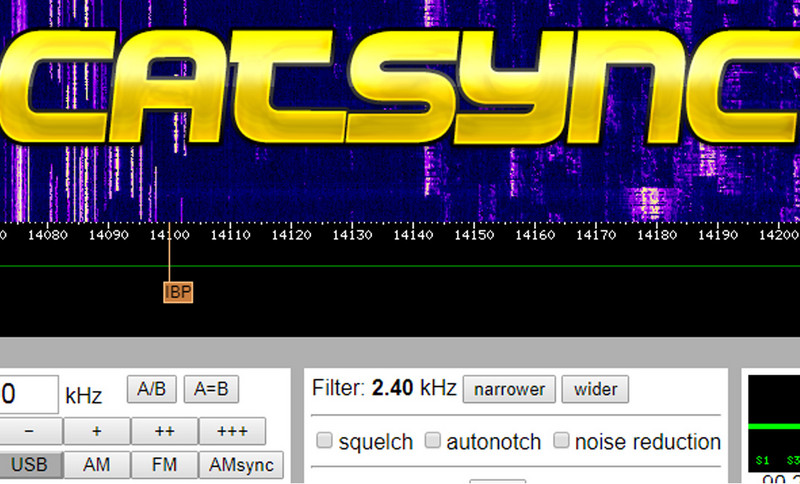Click 14120 on the frequency scale
This screenshot has width=800, height=484.
pos(291,235)
